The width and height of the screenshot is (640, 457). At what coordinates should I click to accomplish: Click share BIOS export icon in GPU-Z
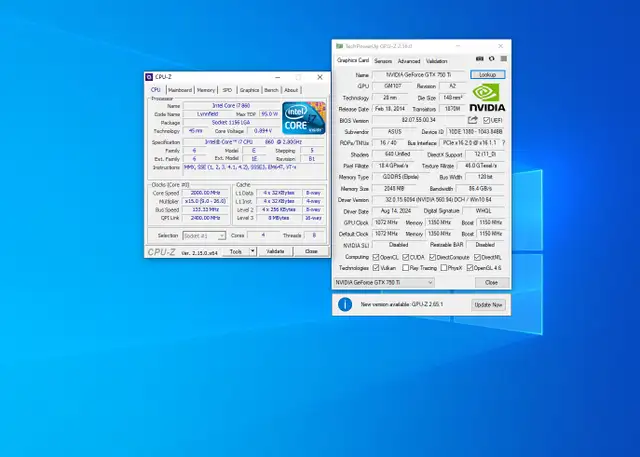tap(473, 120)
